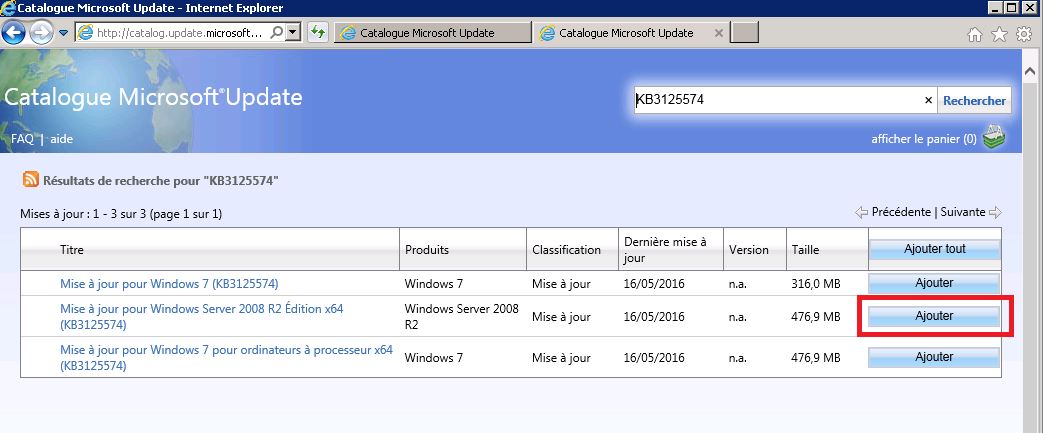The width and height of the screenshot is (1043, 433).
Task: Click Ajouter for Windows Server 2008 R2 update
Action: pos(935,317)
